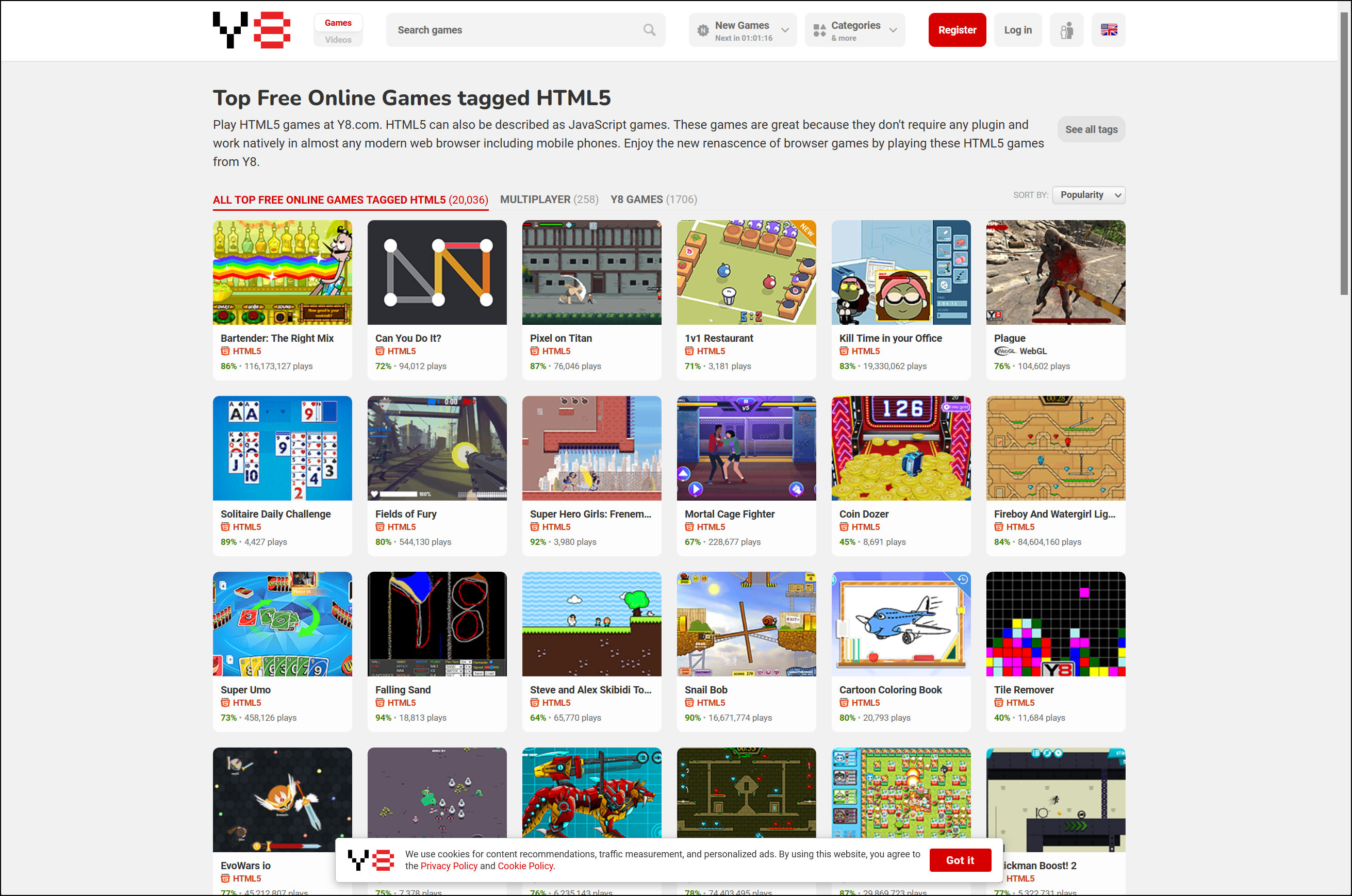Viewport: 1352px width, 896px height.
Task: Accept cookies with the Got it button
Action: click(960, 860)
